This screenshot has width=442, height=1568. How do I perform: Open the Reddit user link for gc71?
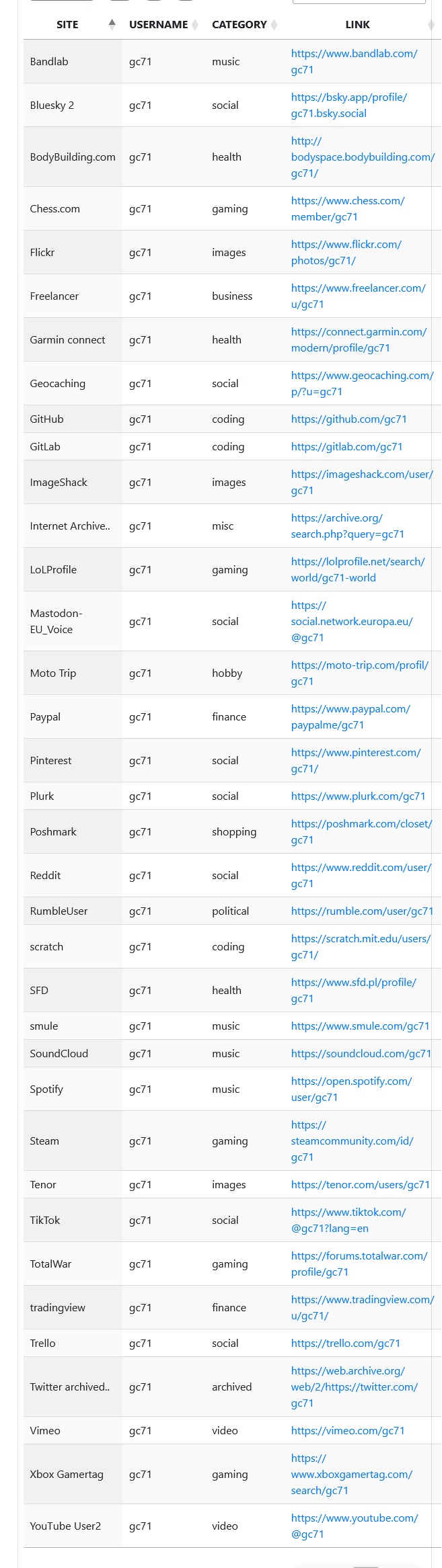tap(360, 875)
